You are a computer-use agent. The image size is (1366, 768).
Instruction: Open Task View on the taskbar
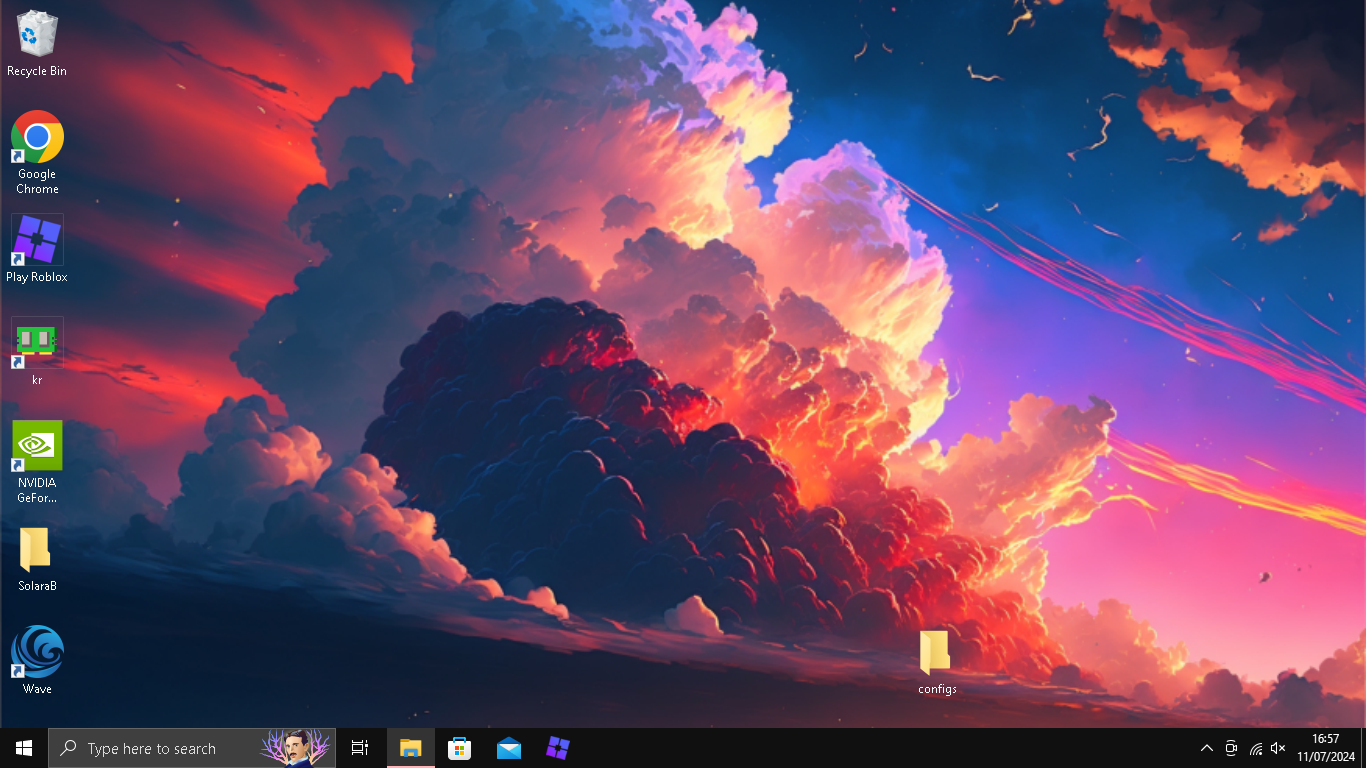pos(360,748)
